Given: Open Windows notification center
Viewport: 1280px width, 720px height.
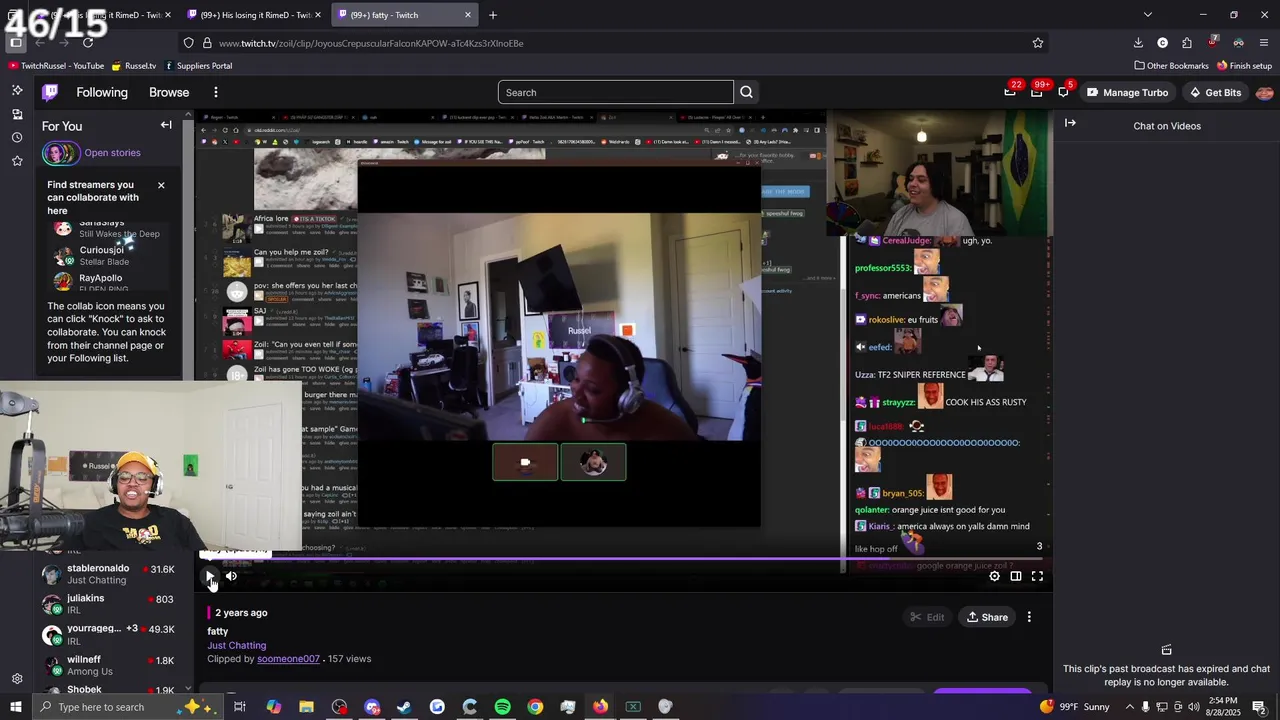Looking at the screenshot, I should coord(1259,707).
